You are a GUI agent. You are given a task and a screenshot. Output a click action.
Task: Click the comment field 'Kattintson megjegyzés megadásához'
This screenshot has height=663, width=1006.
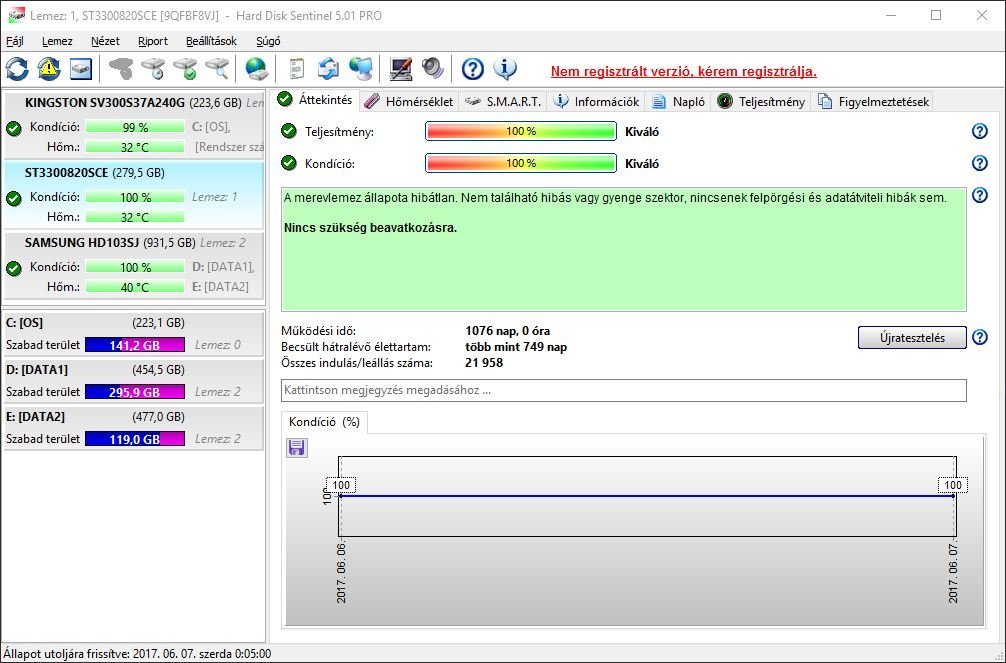(x=624, y=390)
